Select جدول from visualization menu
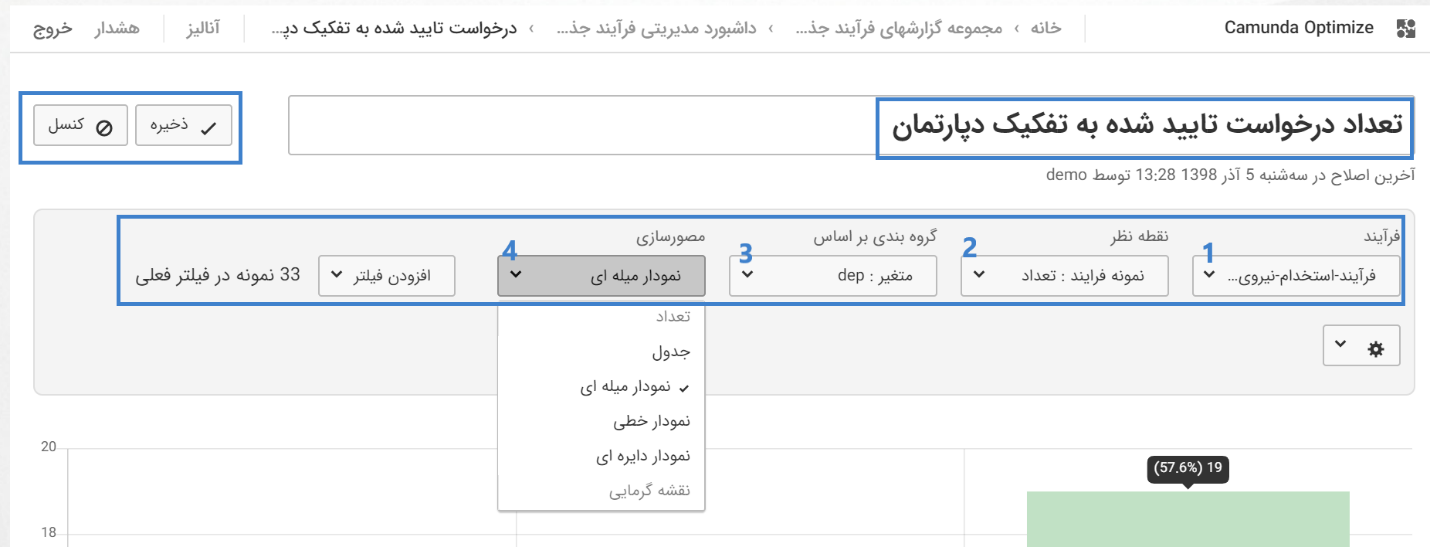The width and height of the screenshot is (1430, 547). 671,352
